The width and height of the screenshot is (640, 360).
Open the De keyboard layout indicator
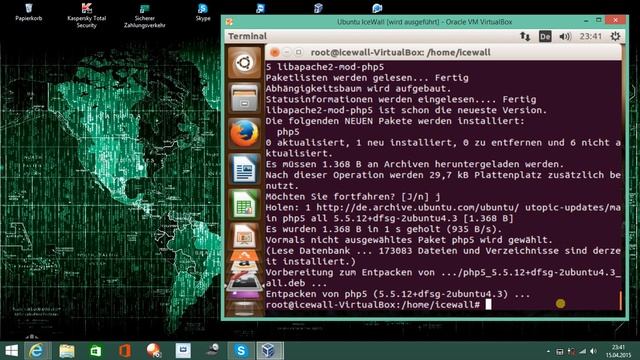[x=545, y=36]
